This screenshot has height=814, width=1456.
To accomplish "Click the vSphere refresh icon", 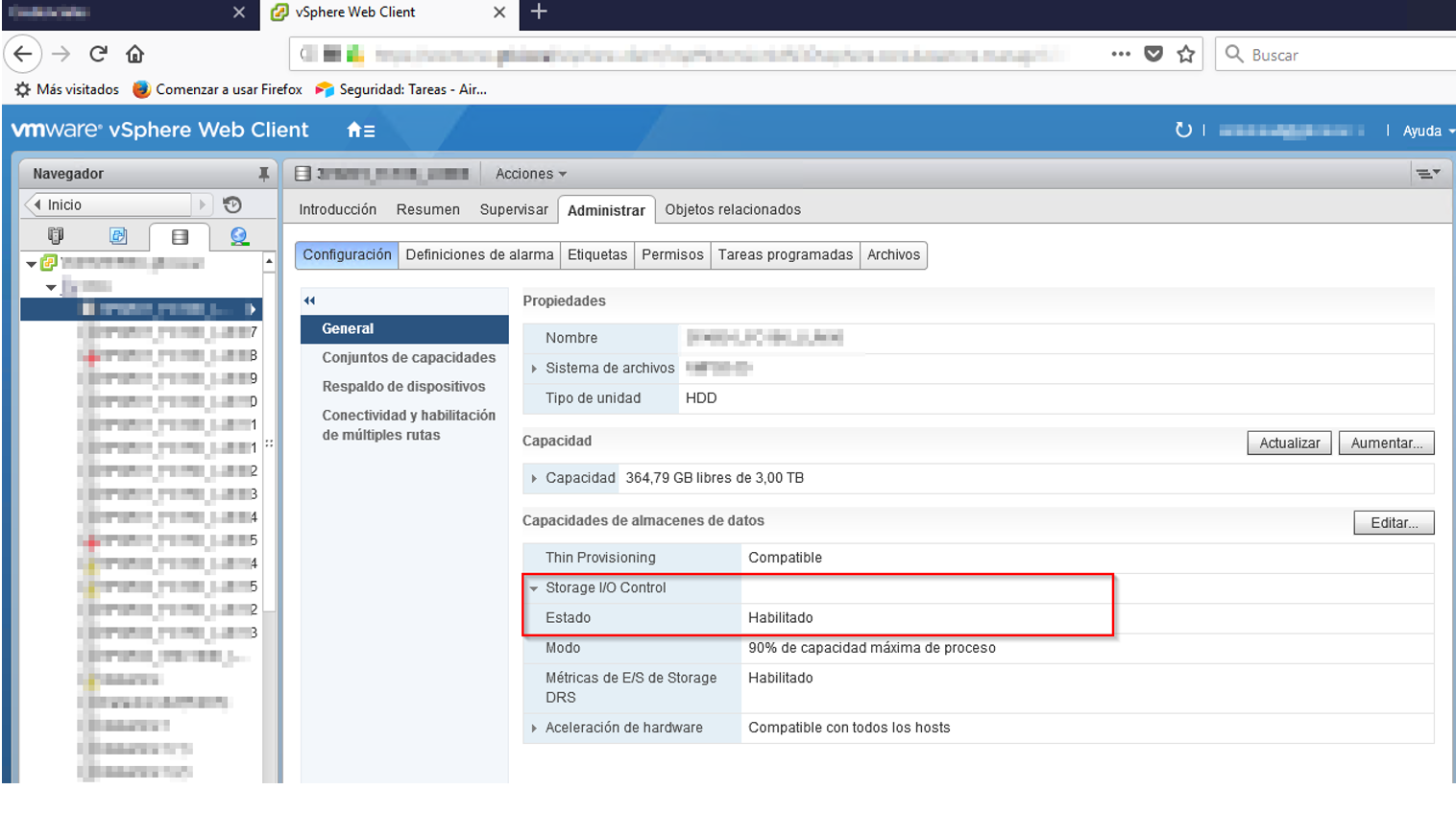I will point(1183,130).
